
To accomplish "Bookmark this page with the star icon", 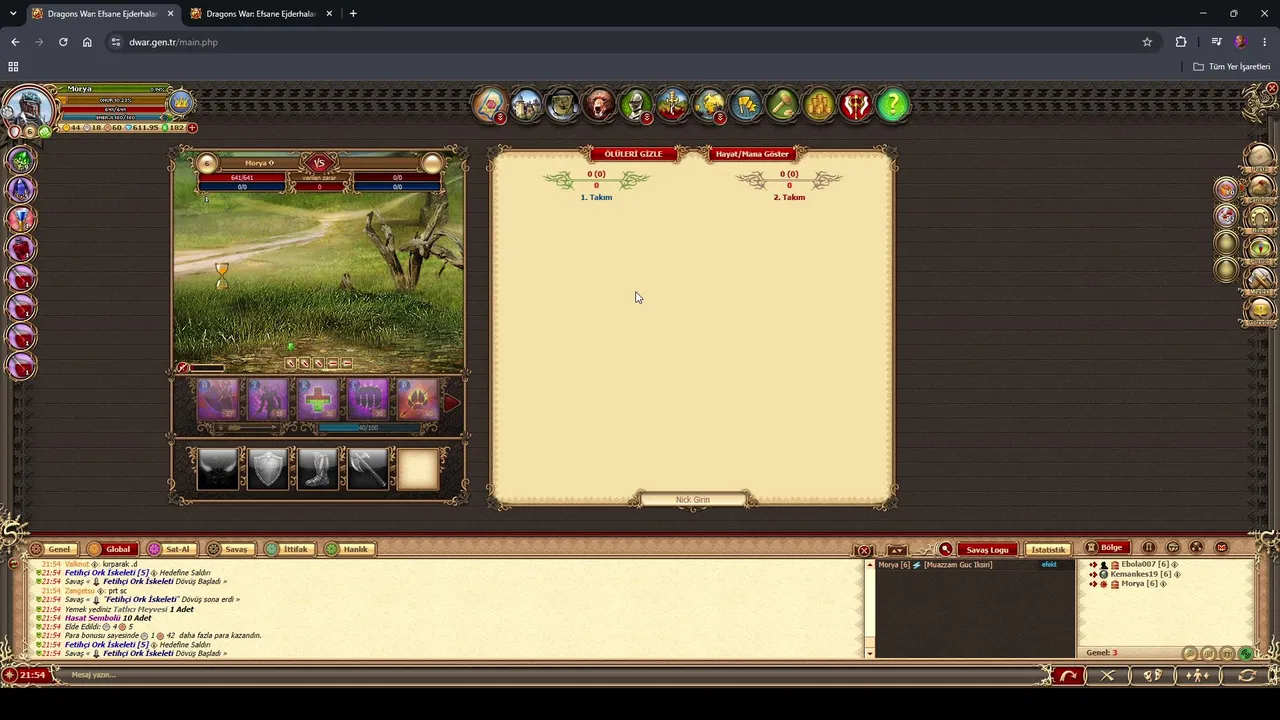I will click(x=1147, y=42).
